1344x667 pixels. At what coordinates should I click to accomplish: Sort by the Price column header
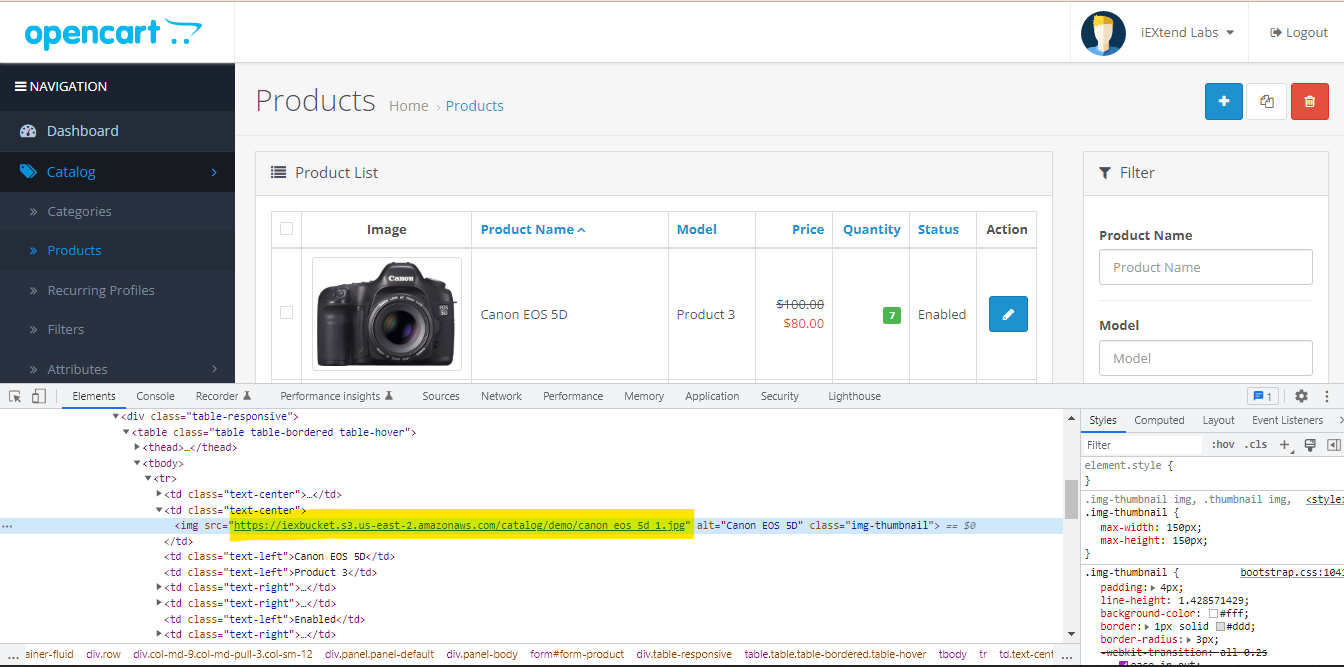coord(808,229)
